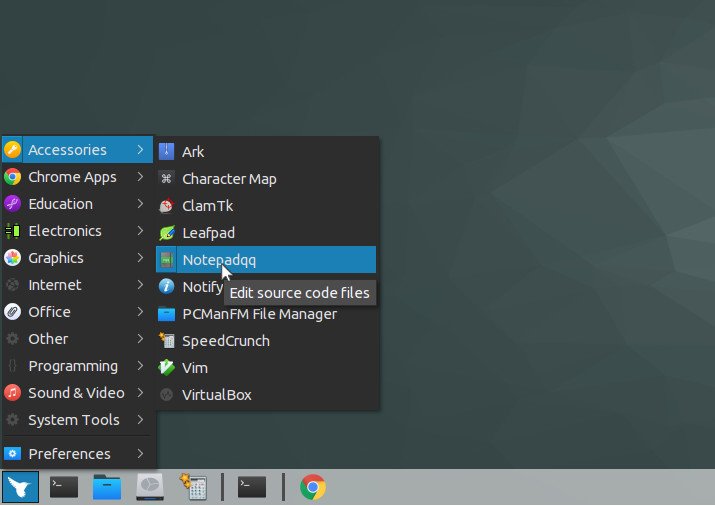Launch VirtualBox from the submenu
Screen dimensions: 715x506
coord(266,394)
